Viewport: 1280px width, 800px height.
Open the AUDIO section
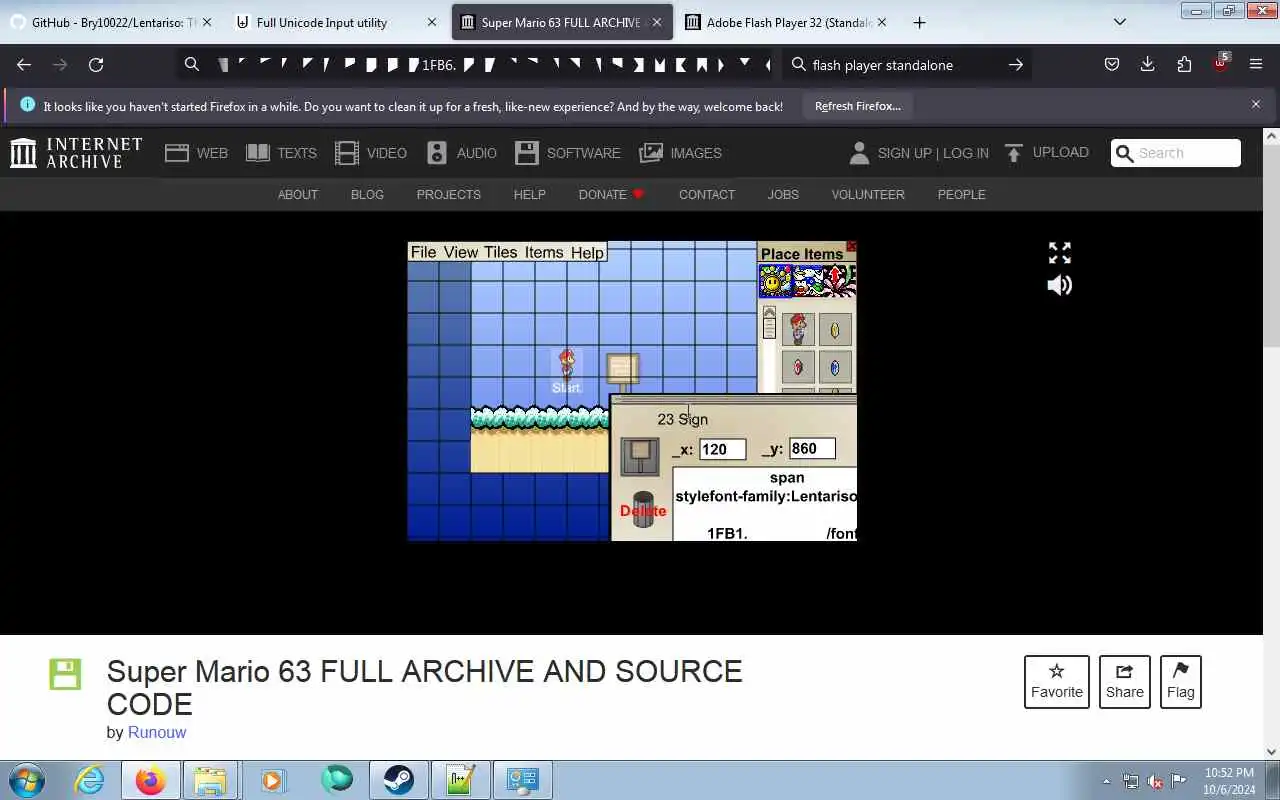[x=461, y=153]
